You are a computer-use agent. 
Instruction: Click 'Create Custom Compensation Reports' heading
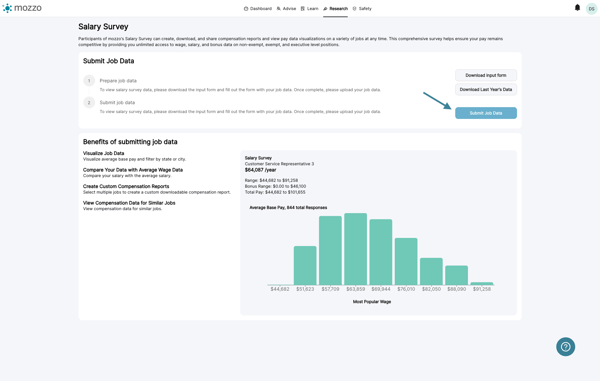pos(126,186)
